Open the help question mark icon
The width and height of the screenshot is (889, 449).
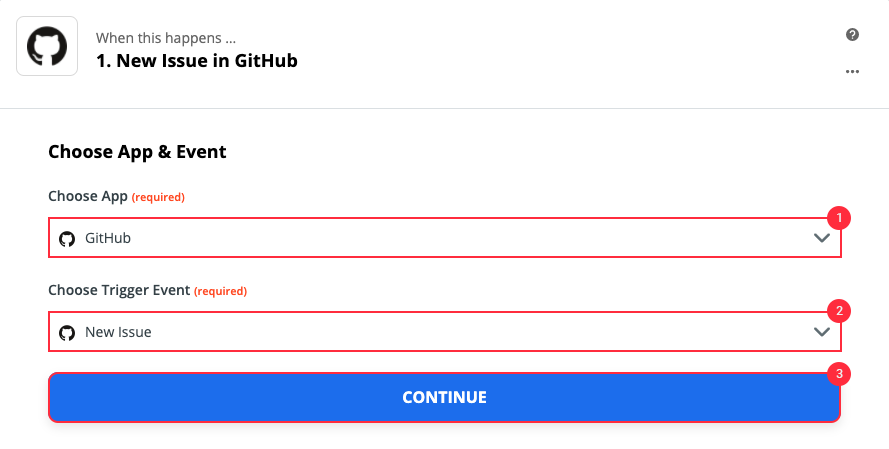[852, 35]
